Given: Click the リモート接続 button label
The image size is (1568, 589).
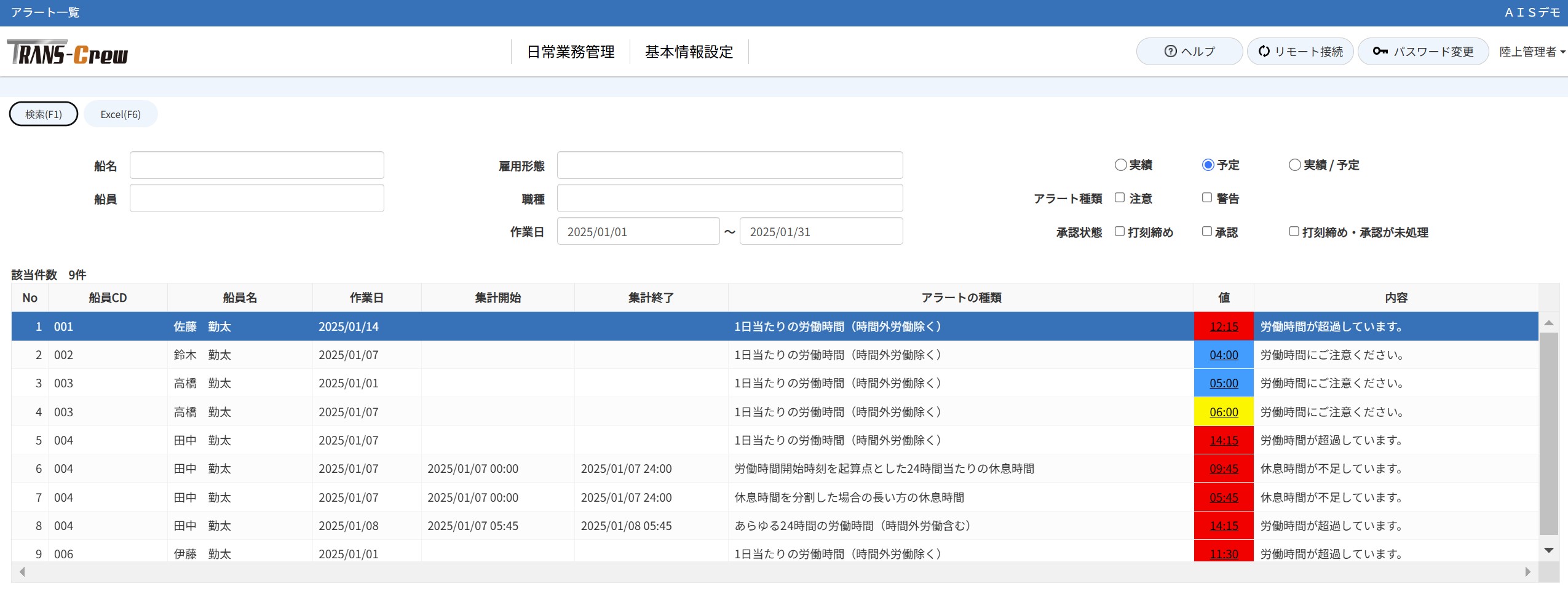Looking at the screenshot, I should (1309, 52).
